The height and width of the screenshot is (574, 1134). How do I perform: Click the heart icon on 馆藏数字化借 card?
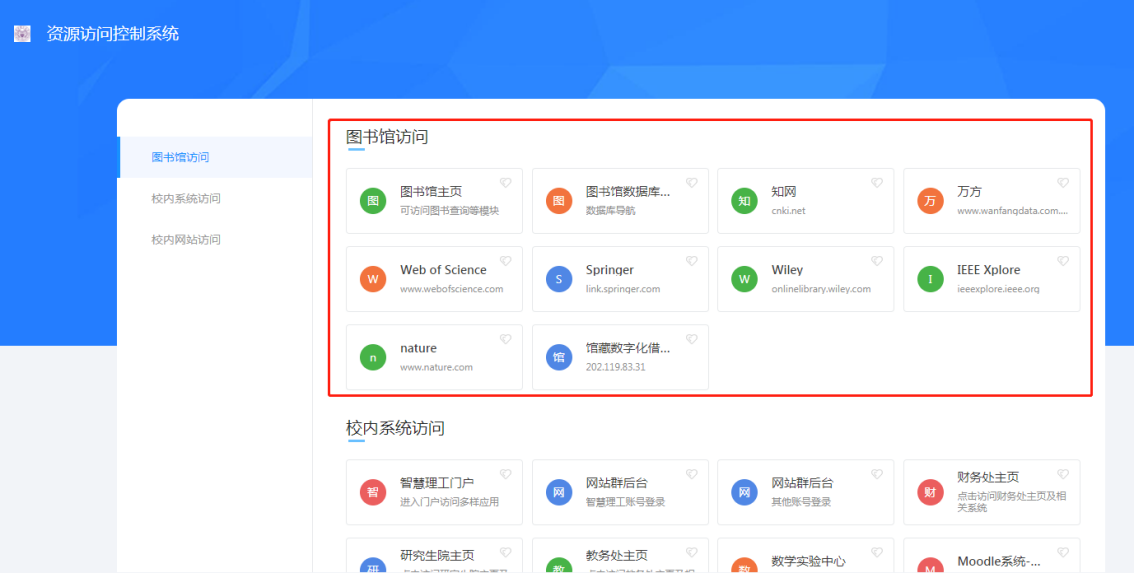coord(691,339)
